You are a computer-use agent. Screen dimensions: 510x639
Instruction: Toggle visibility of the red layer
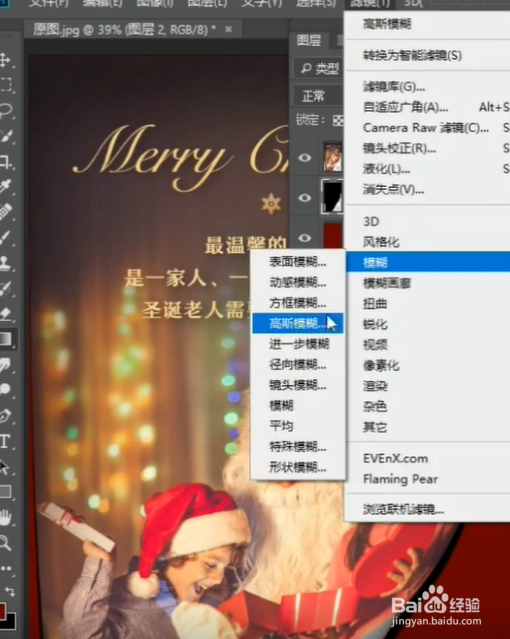coord(305,238)
